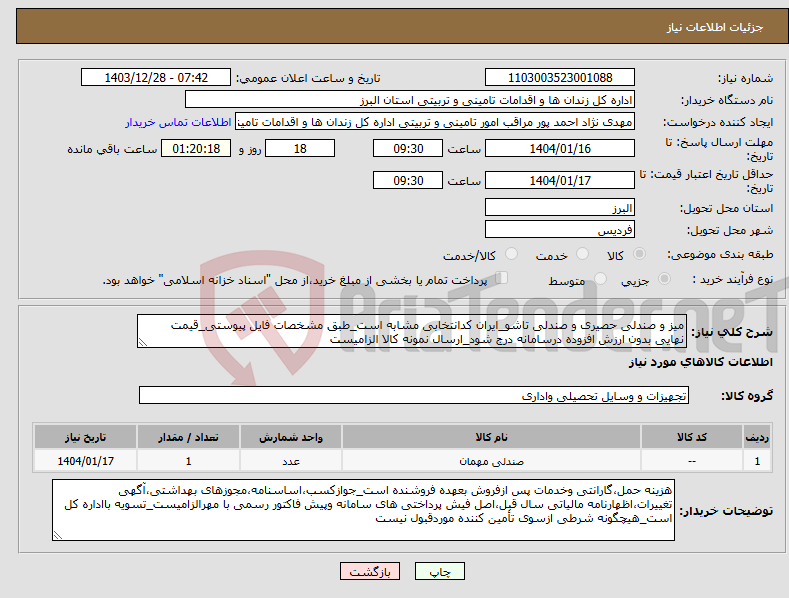Screen dimensions: 789x598
Task: Select the خدمت radio button
Action: pyautogui.click(x=582, y=254)
